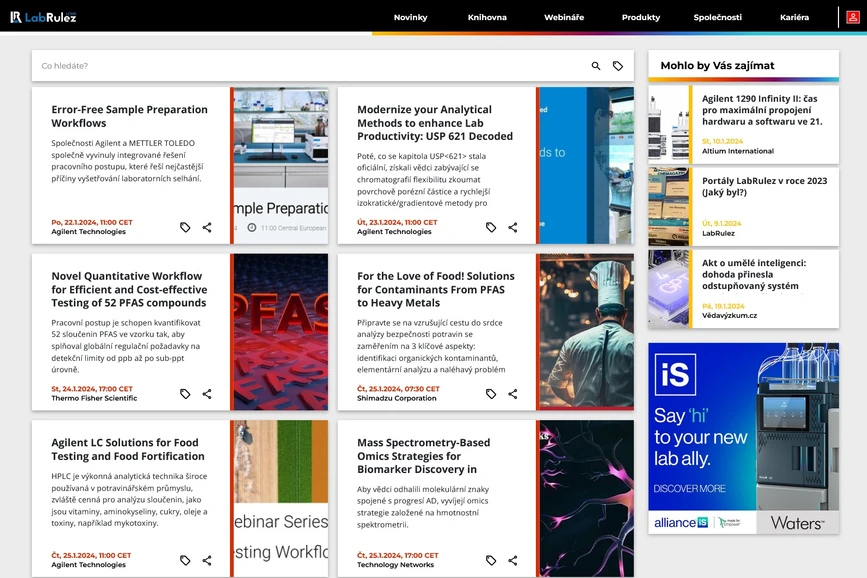
Task: Open 'Mass Spectrometry-Based Omics Strategies' title
Action: click(424, 456)
